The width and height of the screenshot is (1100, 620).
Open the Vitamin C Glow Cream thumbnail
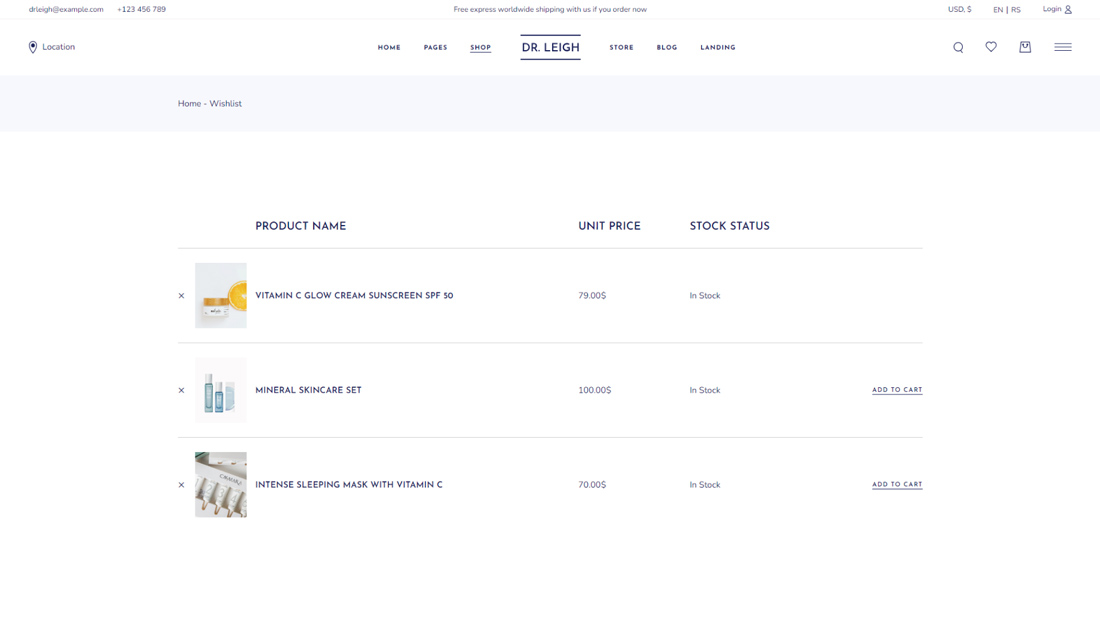tap(221, 296)
